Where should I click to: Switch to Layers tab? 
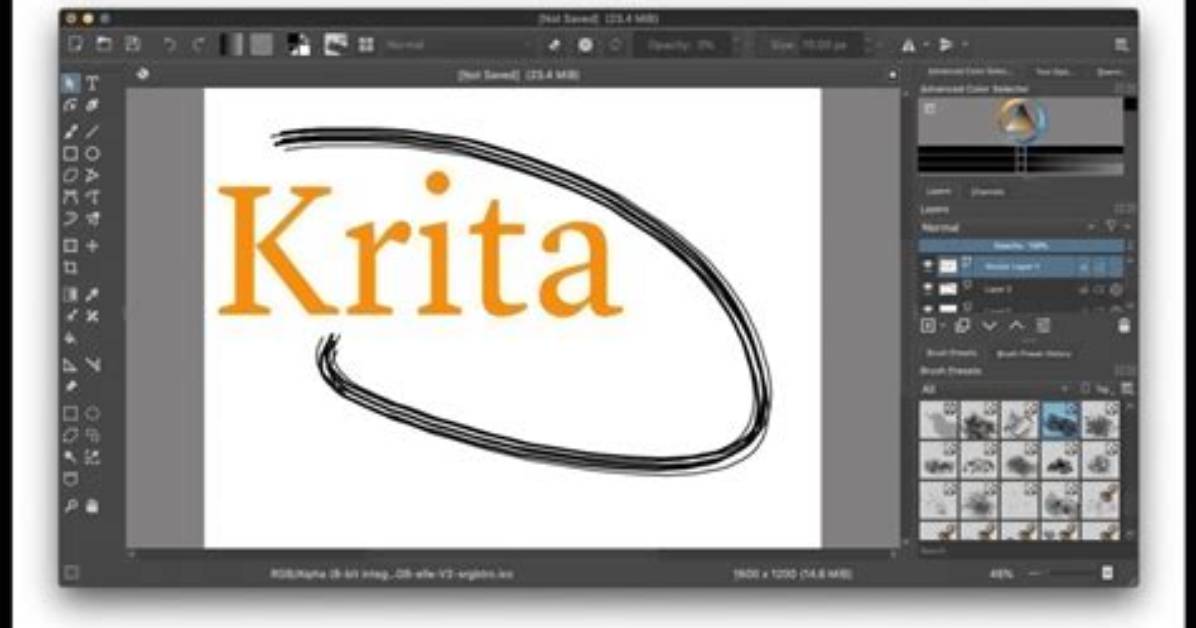pos(938,192)
